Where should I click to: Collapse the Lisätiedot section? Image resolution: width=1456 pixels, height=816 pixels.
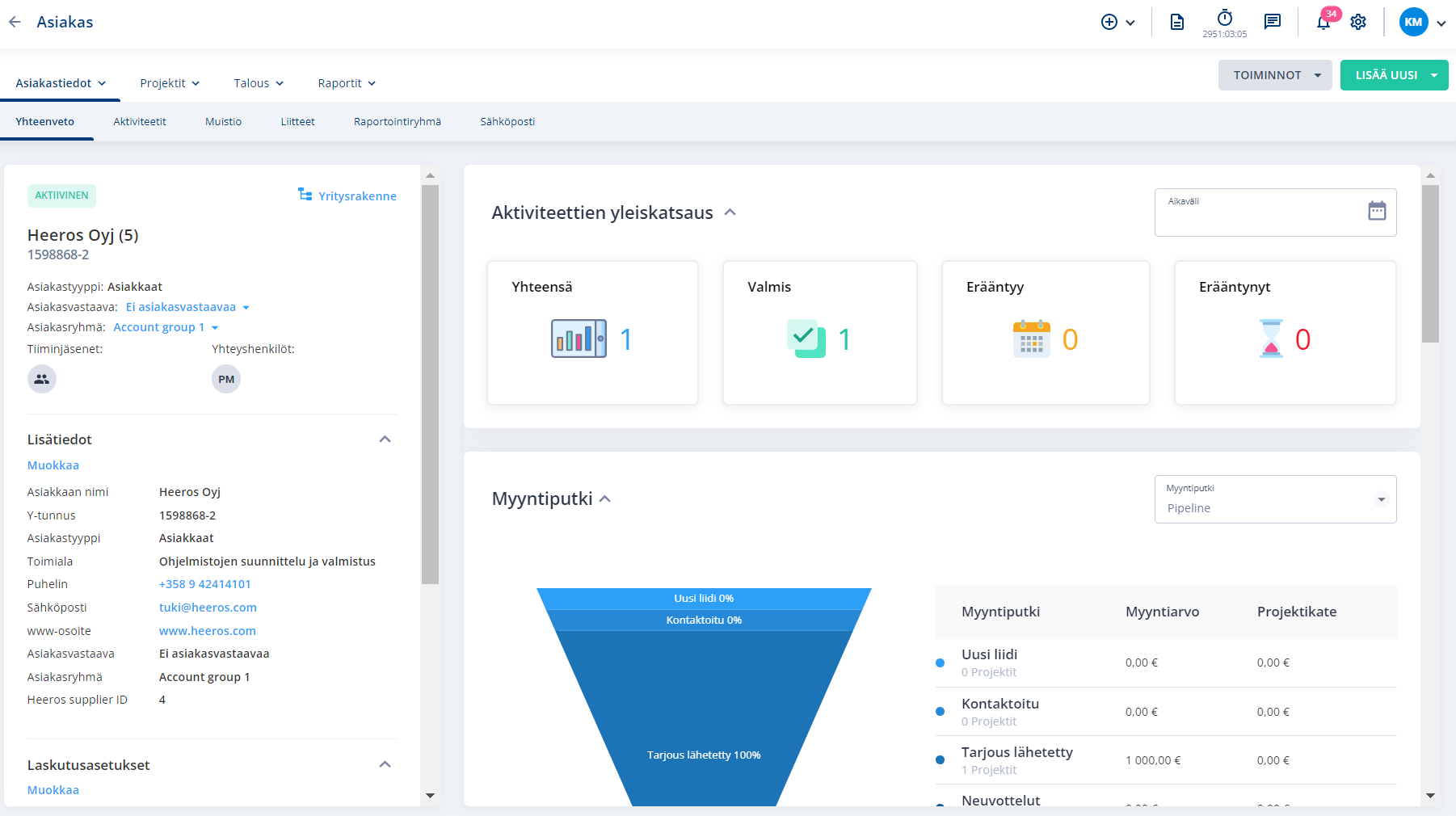pos(385,440)
